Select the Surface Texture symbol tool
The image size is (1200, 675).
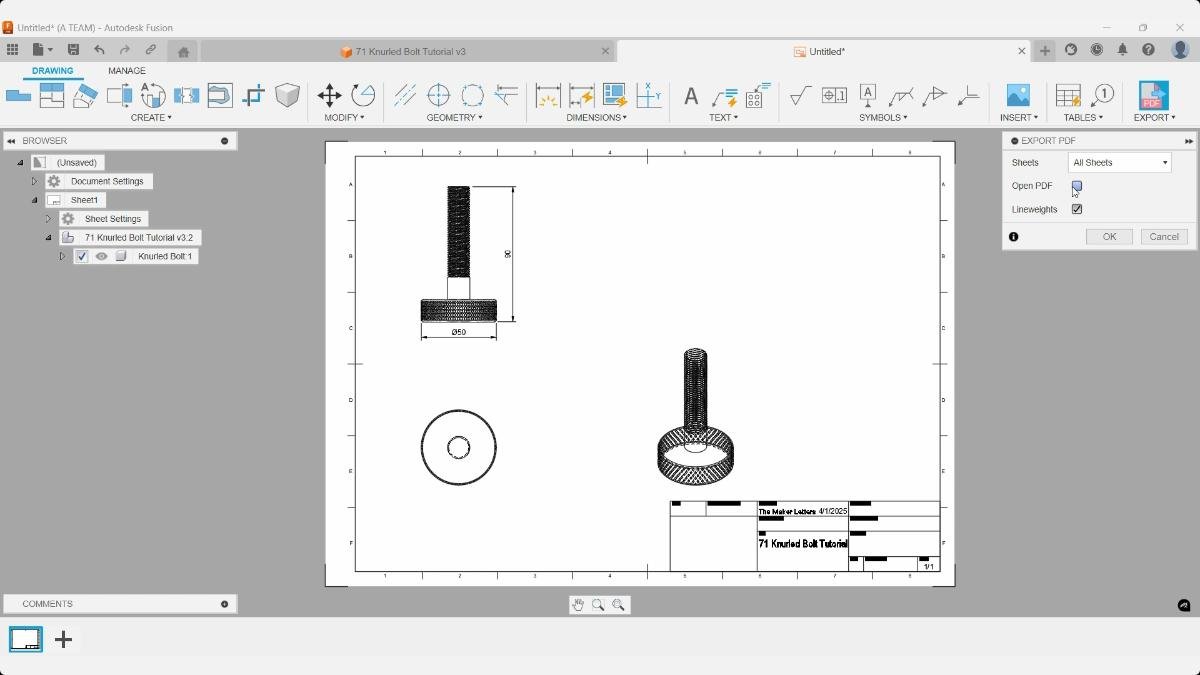click(x=800, y=96)
